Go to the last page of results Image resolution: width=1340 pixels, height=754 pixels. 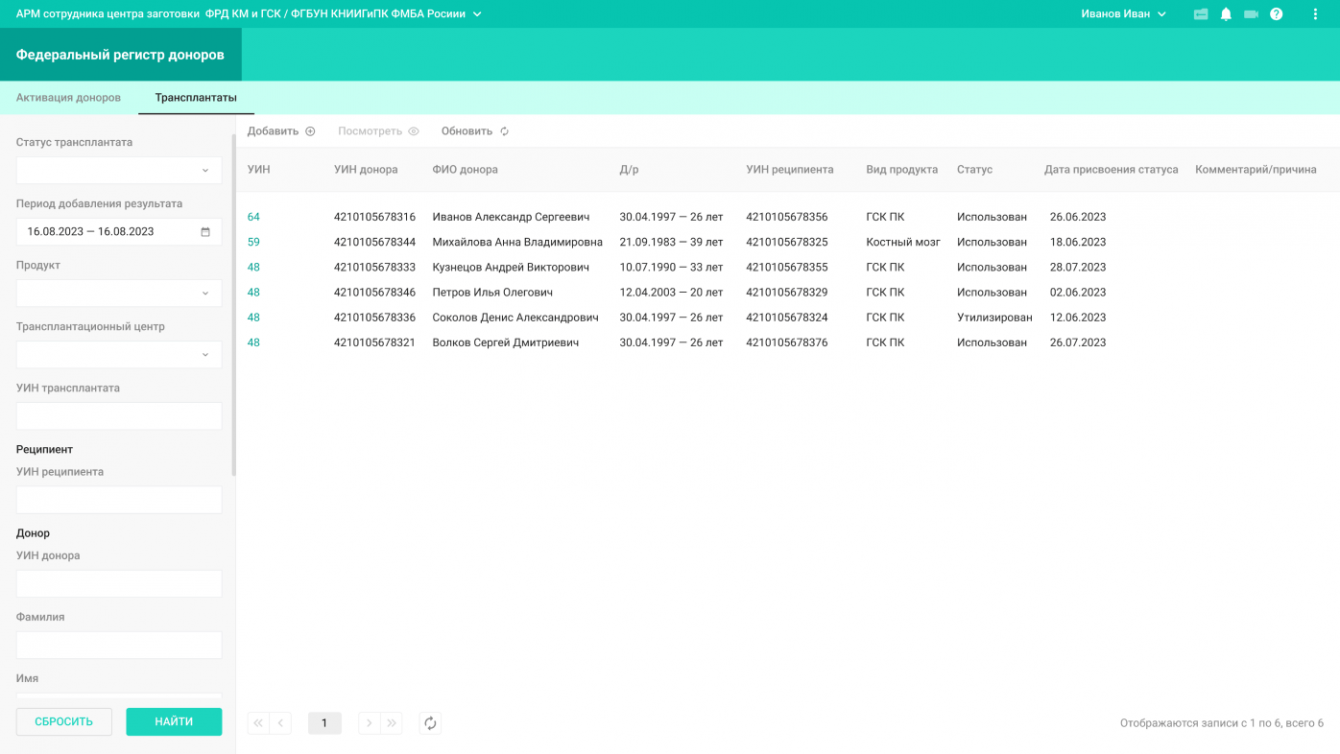coord(392,723)
